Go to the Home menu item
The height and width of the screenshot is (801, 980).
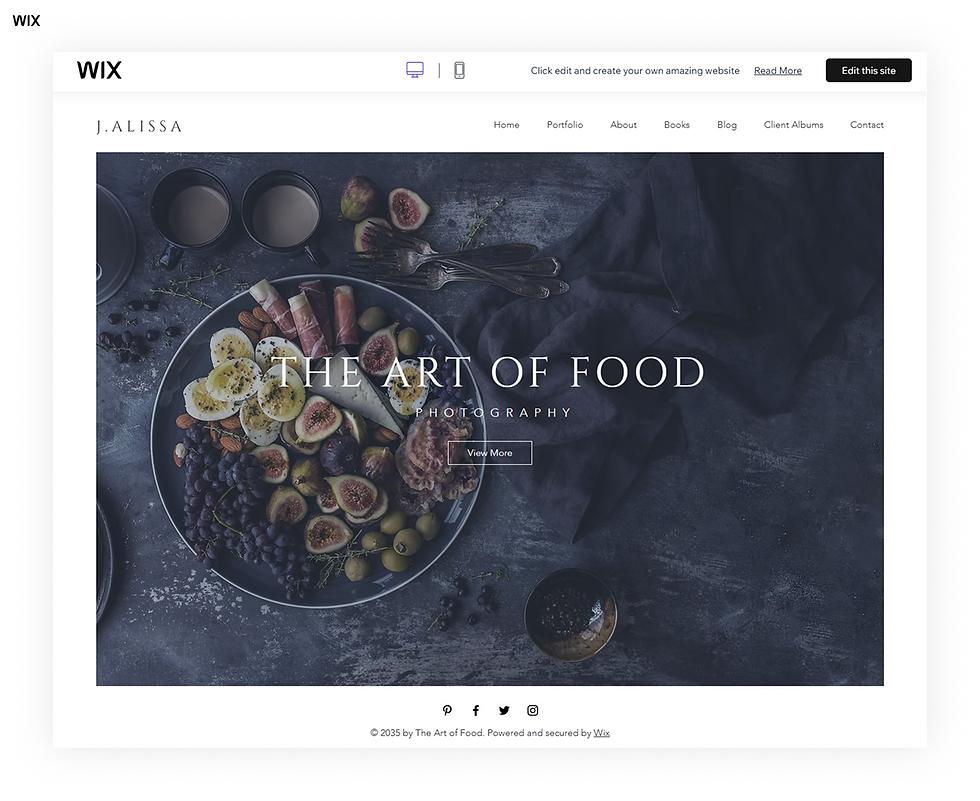point(506,125)
